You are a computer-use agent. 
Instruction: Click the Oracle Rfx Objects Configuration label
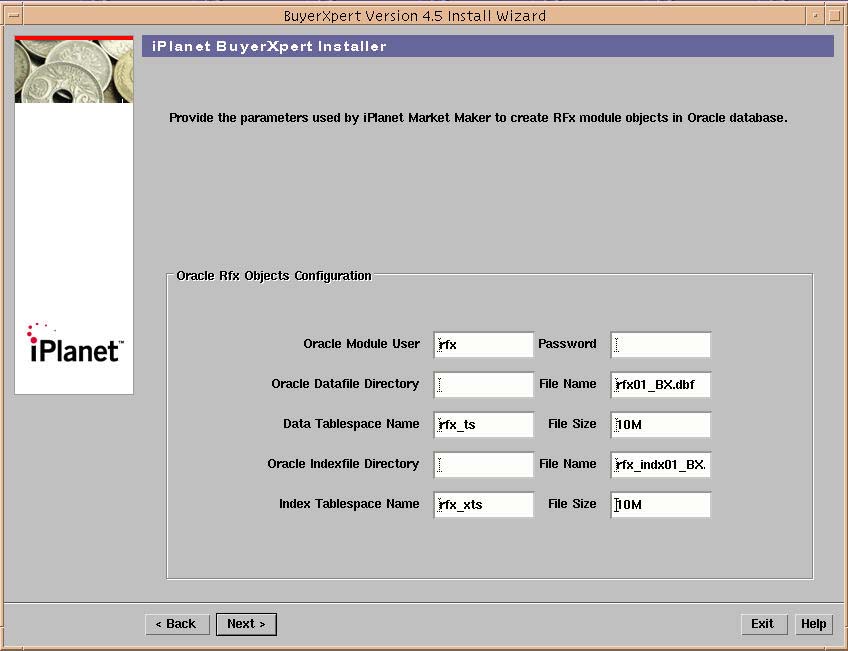(x=274, y=276)
